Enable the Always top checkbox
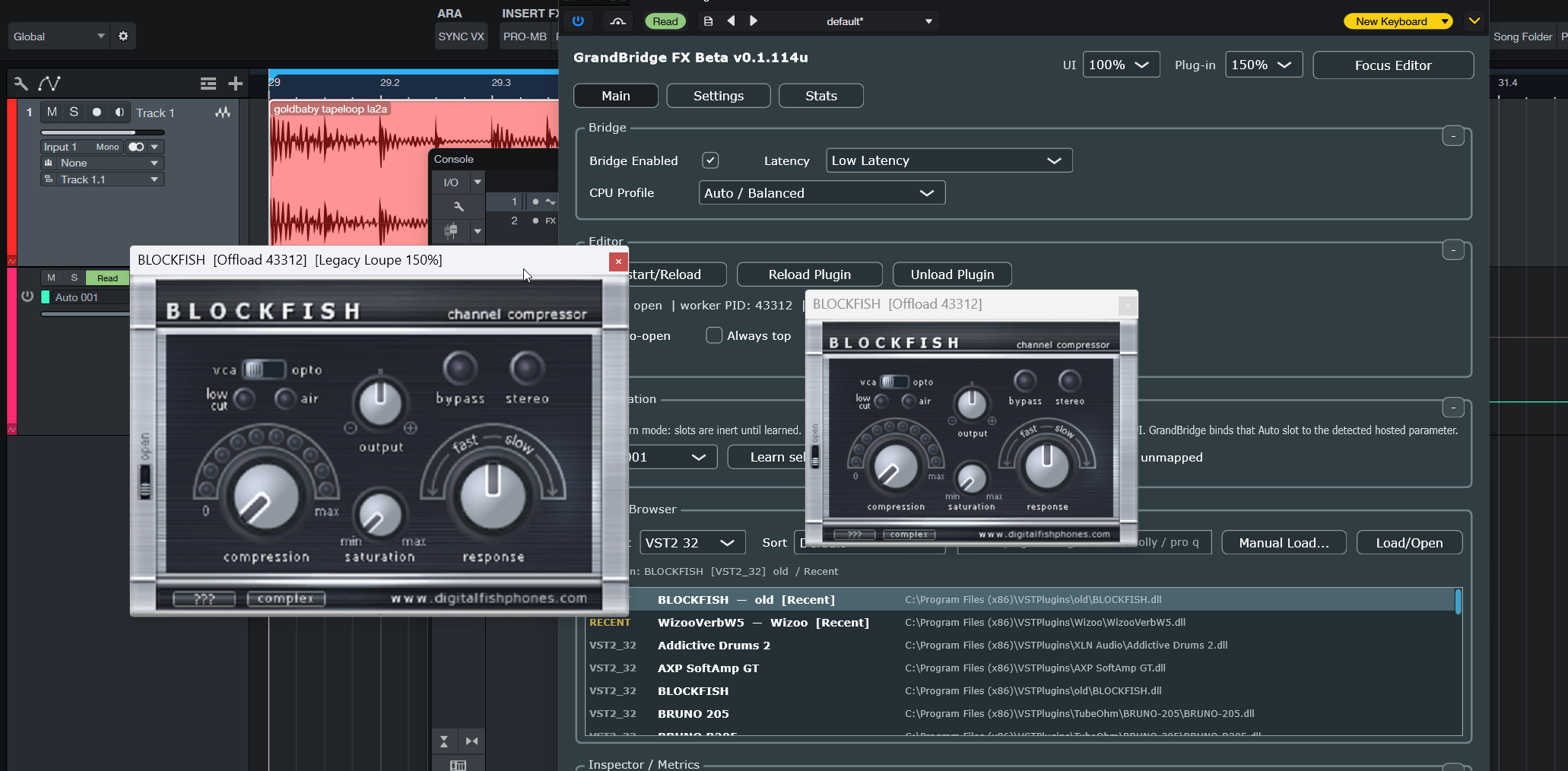1568x771 pixels. click(x=714, y=335)
